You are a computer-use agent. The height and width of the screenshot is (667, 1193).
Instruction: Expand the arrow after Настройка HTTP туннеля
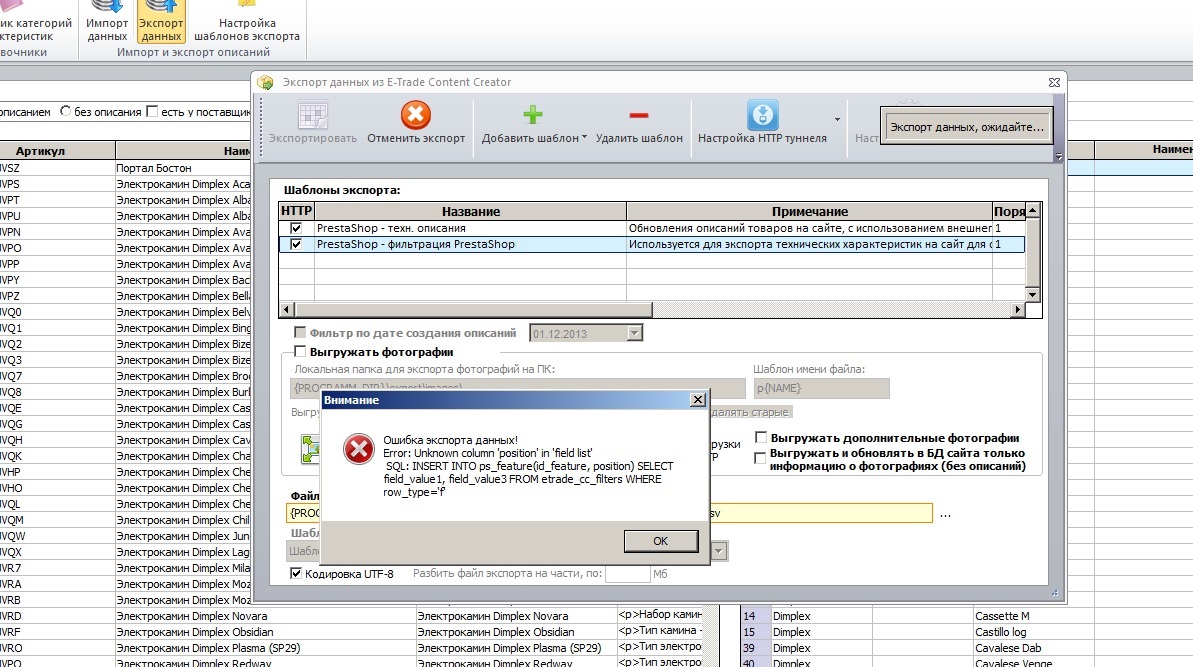[837, 119]
